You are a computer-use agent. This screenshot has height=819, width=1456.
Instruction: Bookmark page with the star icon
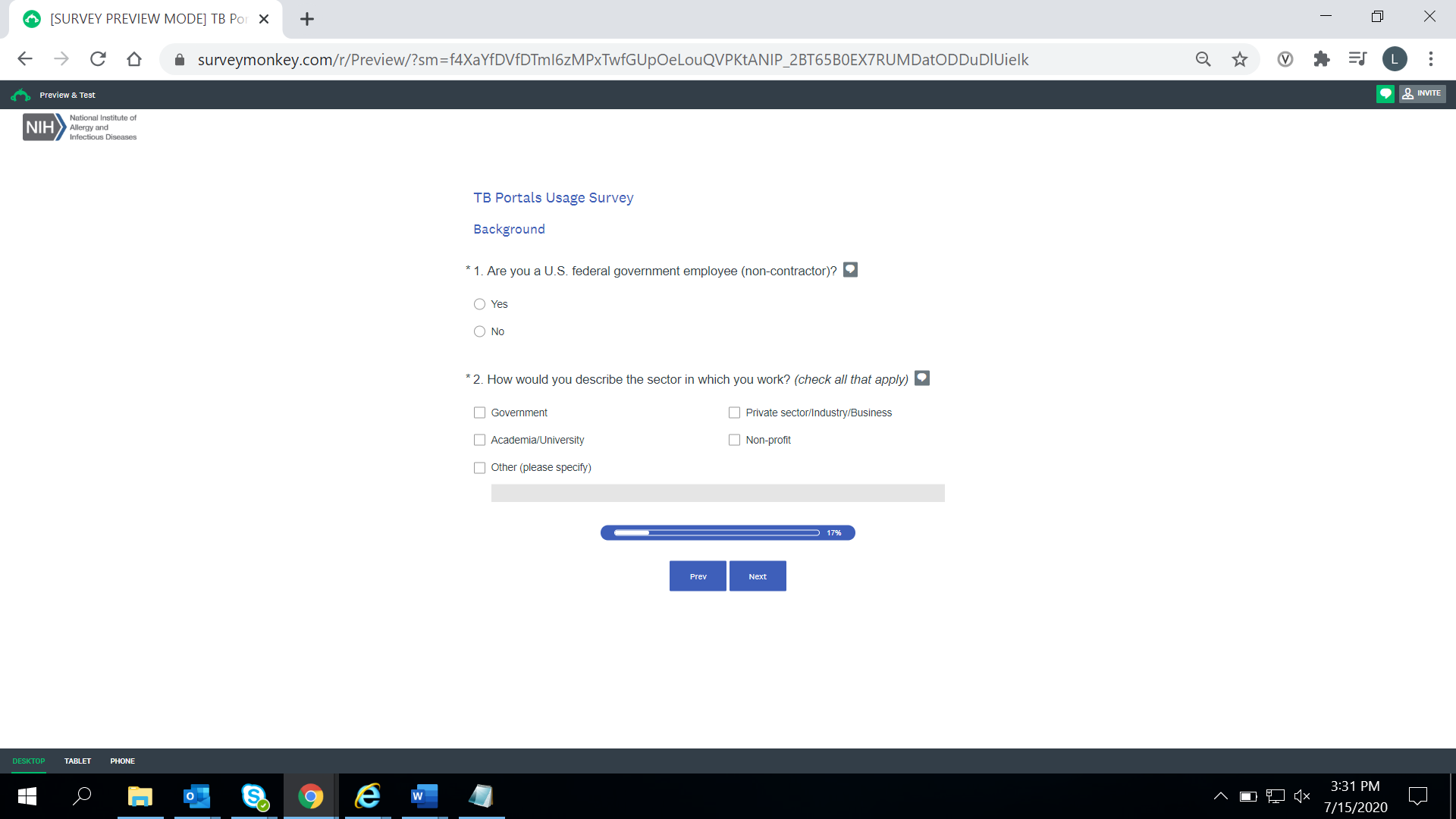pos(1239,59)
